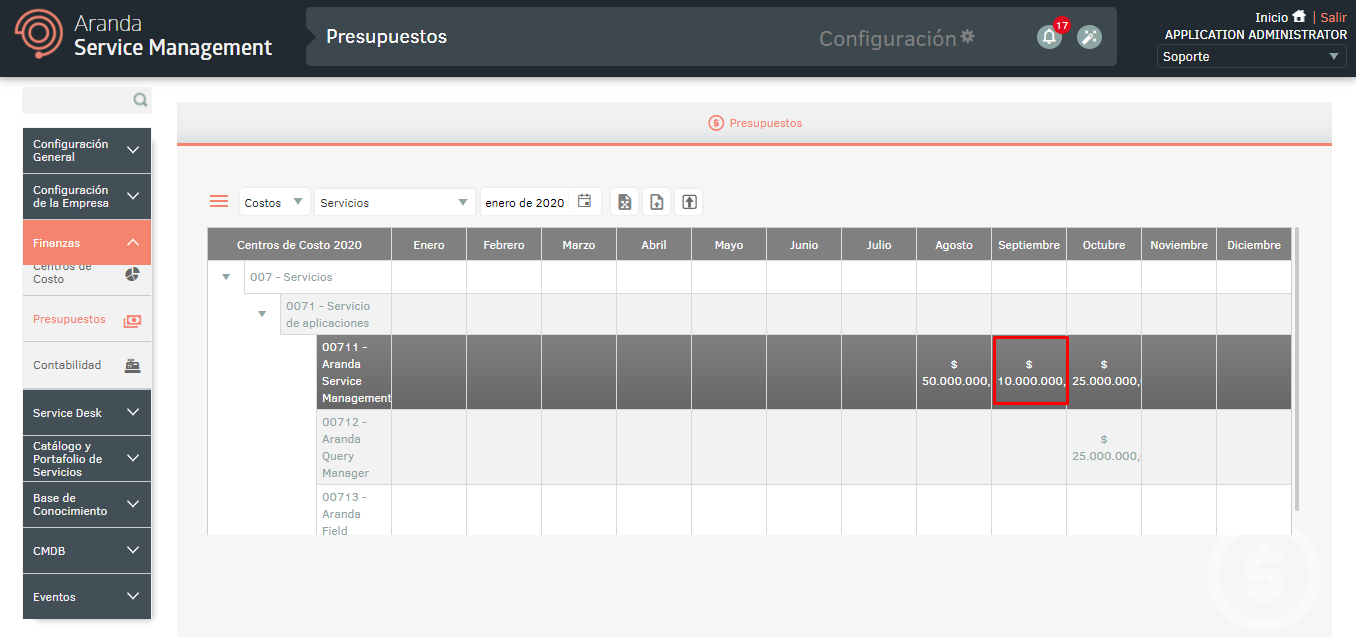Open the Costos dropdown

(x=274, y=202)
